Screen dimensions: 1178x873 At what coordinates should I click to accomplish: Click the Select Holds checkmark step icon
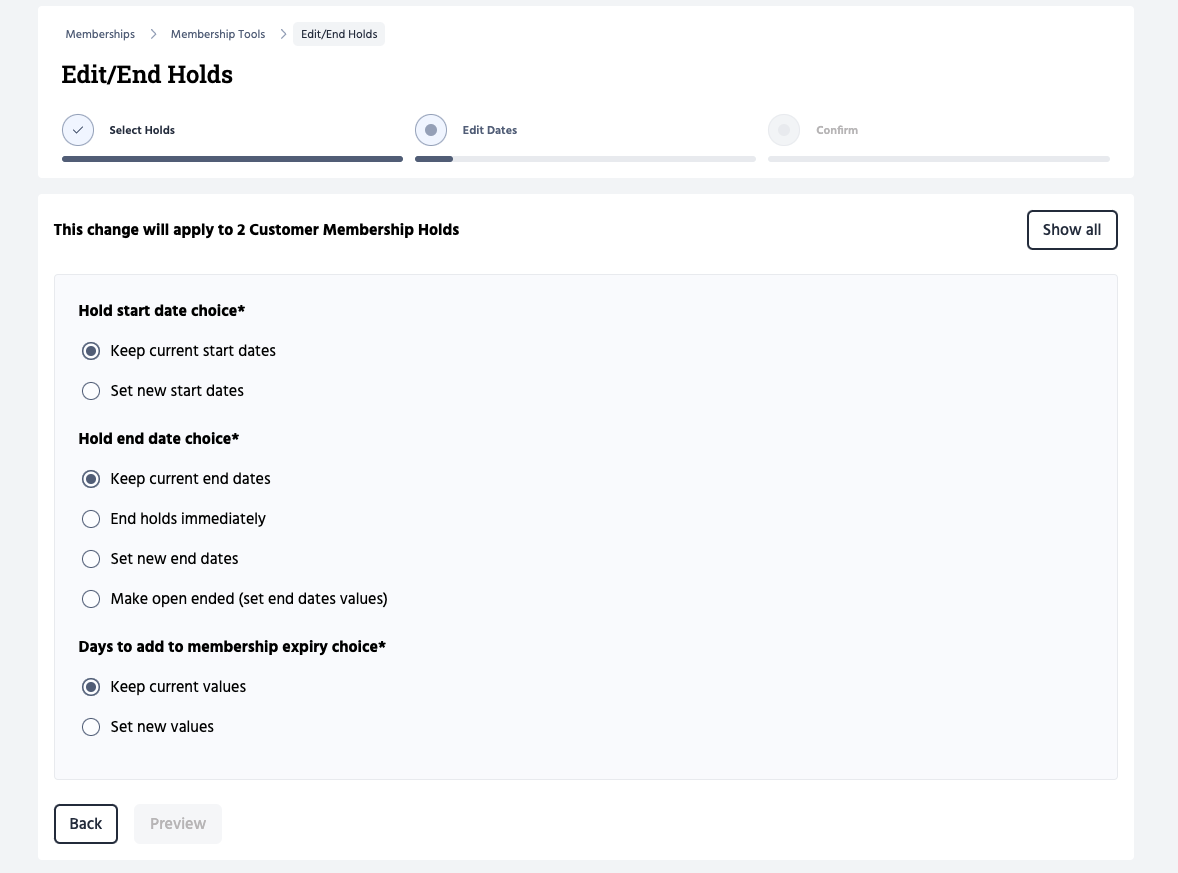pos(78,130)
